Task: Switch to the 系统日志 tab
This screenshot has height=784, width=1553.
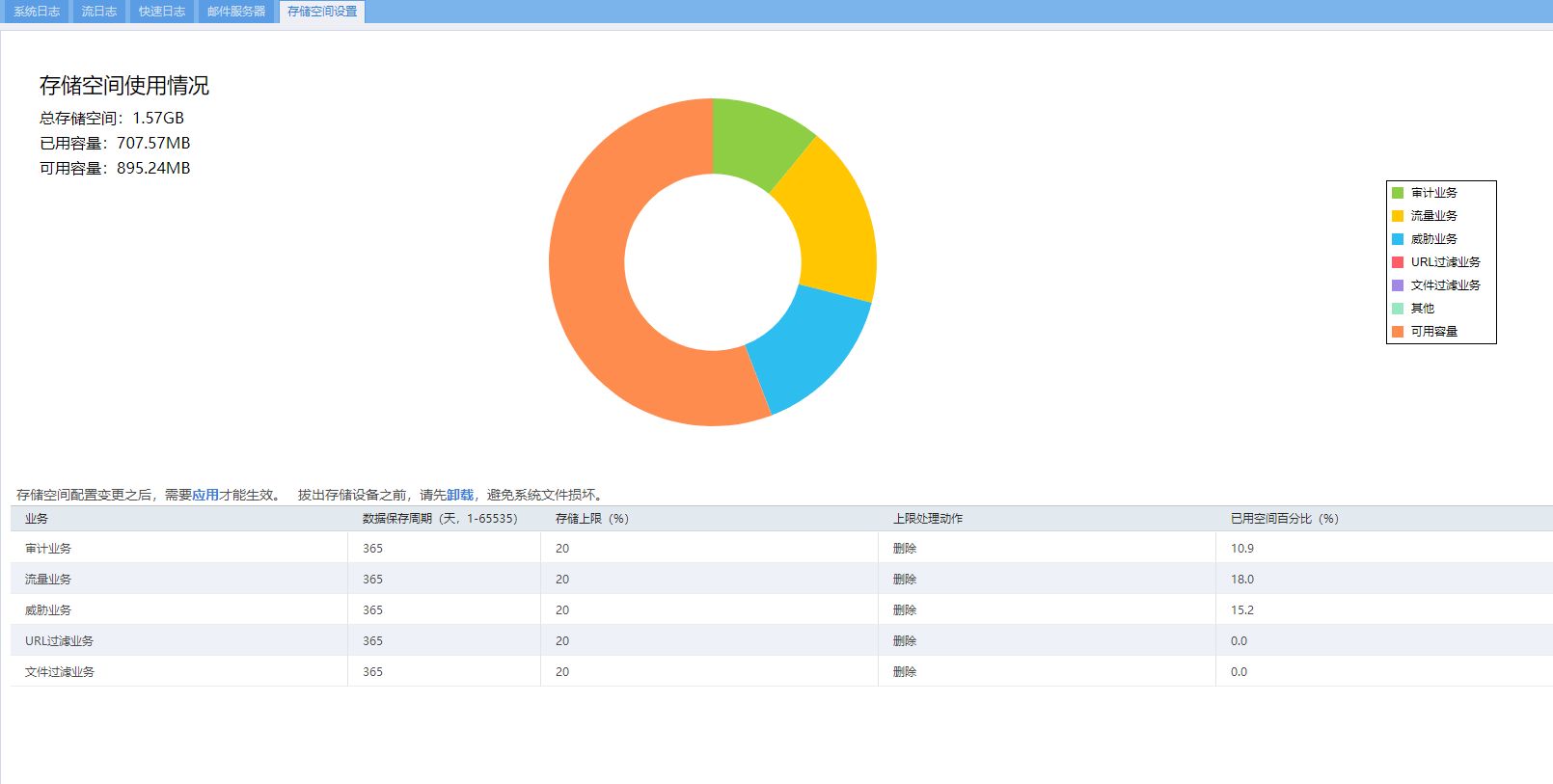Action: point(37,12)
